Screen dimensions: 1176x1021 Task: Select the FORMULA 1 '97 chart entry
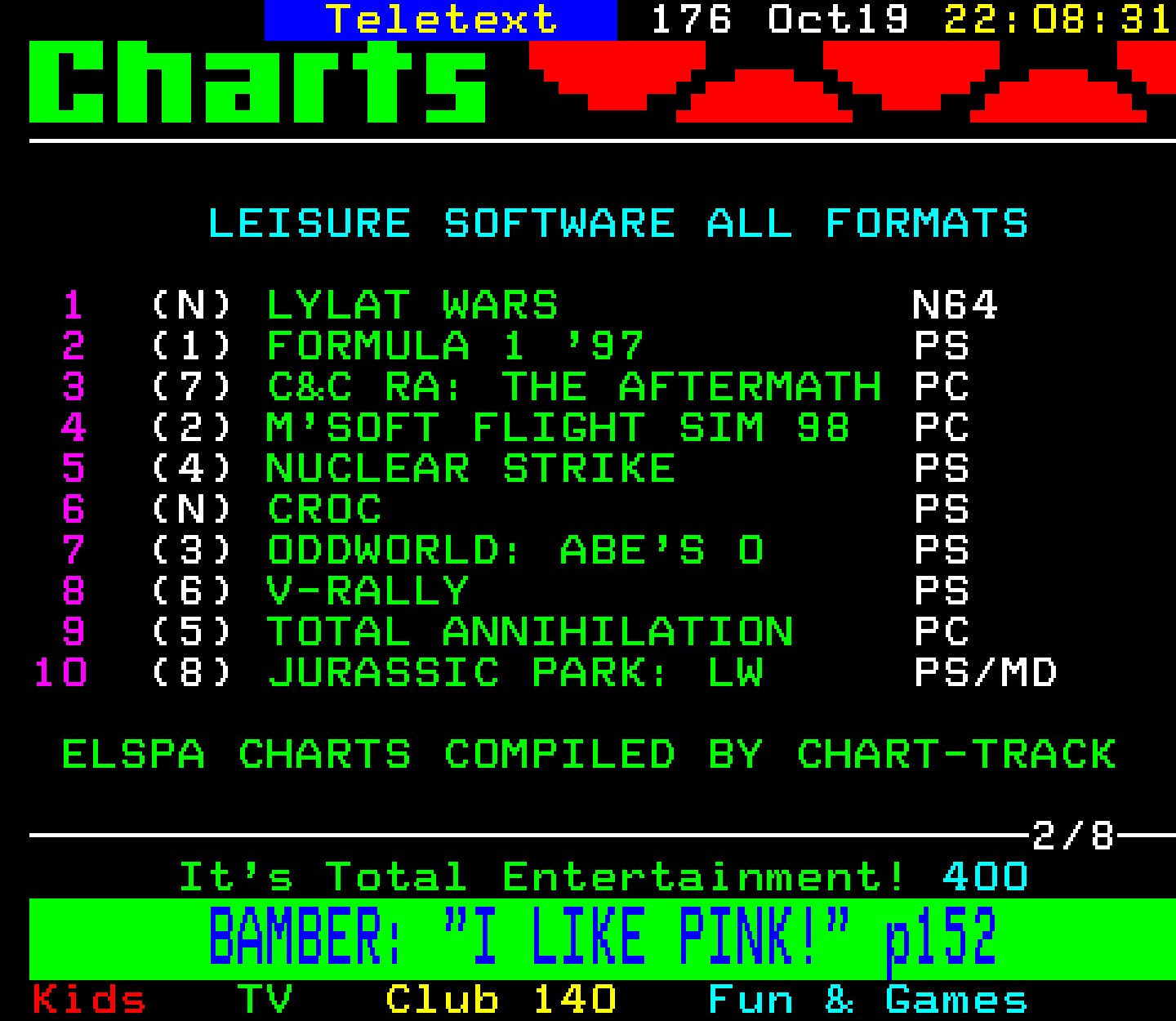tap(456, 346)
